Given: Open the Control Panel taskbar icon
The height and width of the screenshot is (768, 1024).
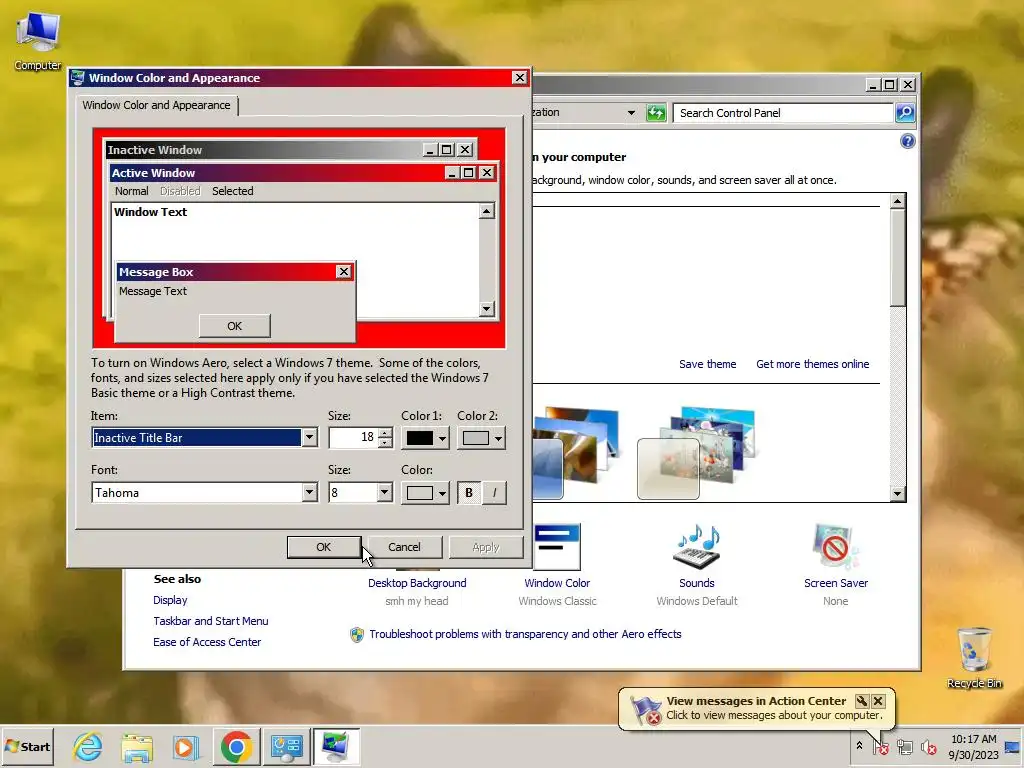Looking at the screenshot, I should [287, 746].
